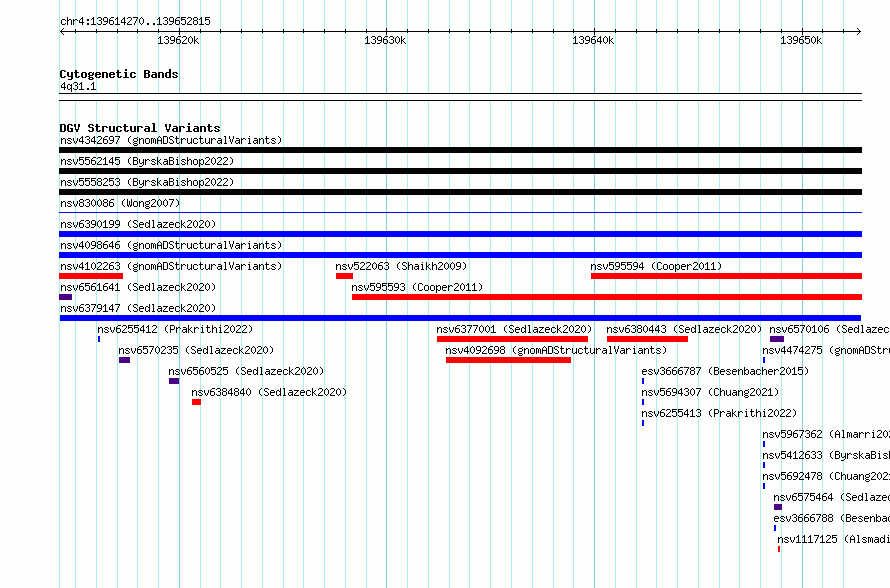Click the DGV Structural Variants track title
This screenshot has height=588, width=890.
(x=140, y=128)
